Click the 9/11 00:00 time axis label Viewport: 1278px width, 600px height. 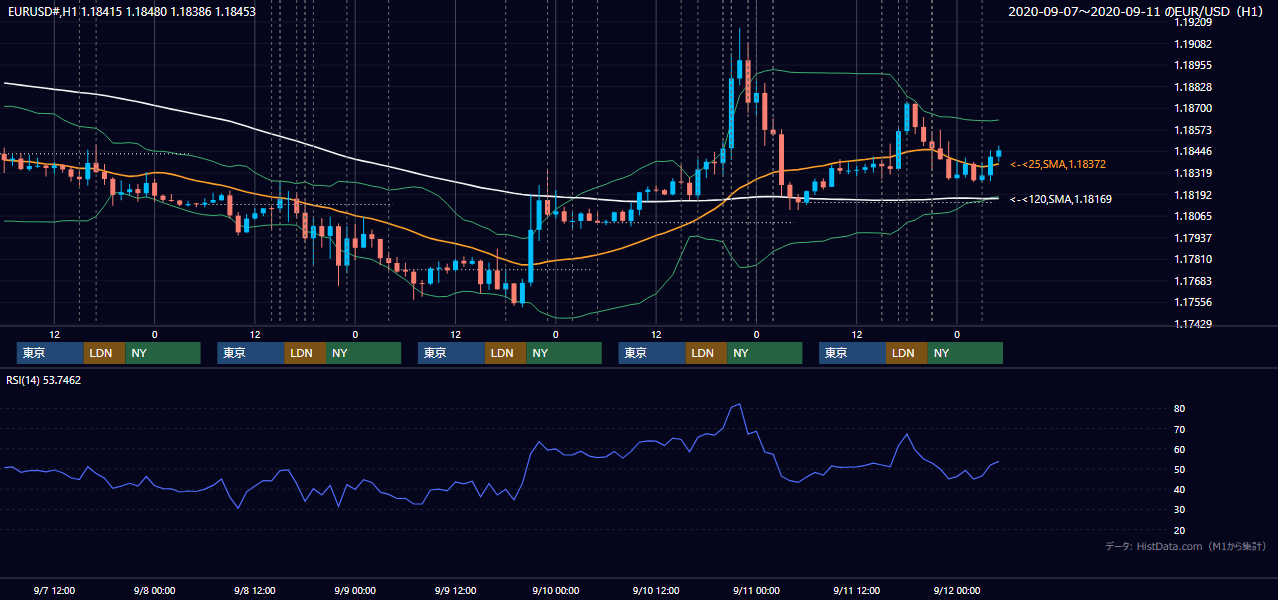pos(756,590)
